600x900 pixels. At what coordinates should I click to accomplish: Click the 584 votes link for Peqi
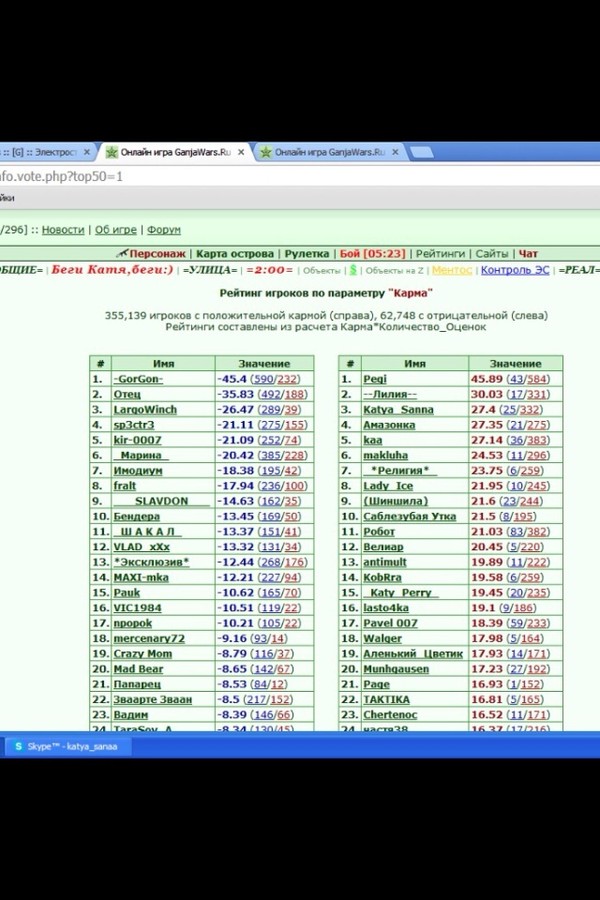[x=536, y=379]
